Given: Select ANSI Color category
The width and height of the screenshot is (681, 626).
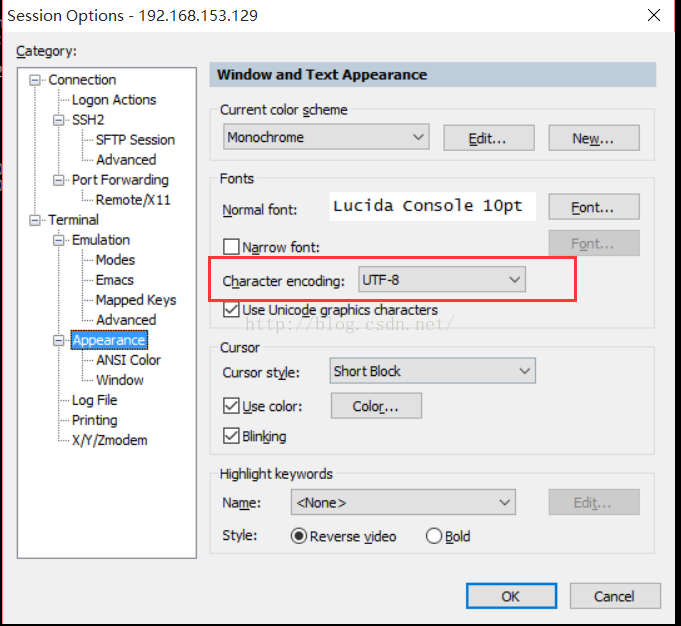Looking at the screenshot, I should point(128,360).
